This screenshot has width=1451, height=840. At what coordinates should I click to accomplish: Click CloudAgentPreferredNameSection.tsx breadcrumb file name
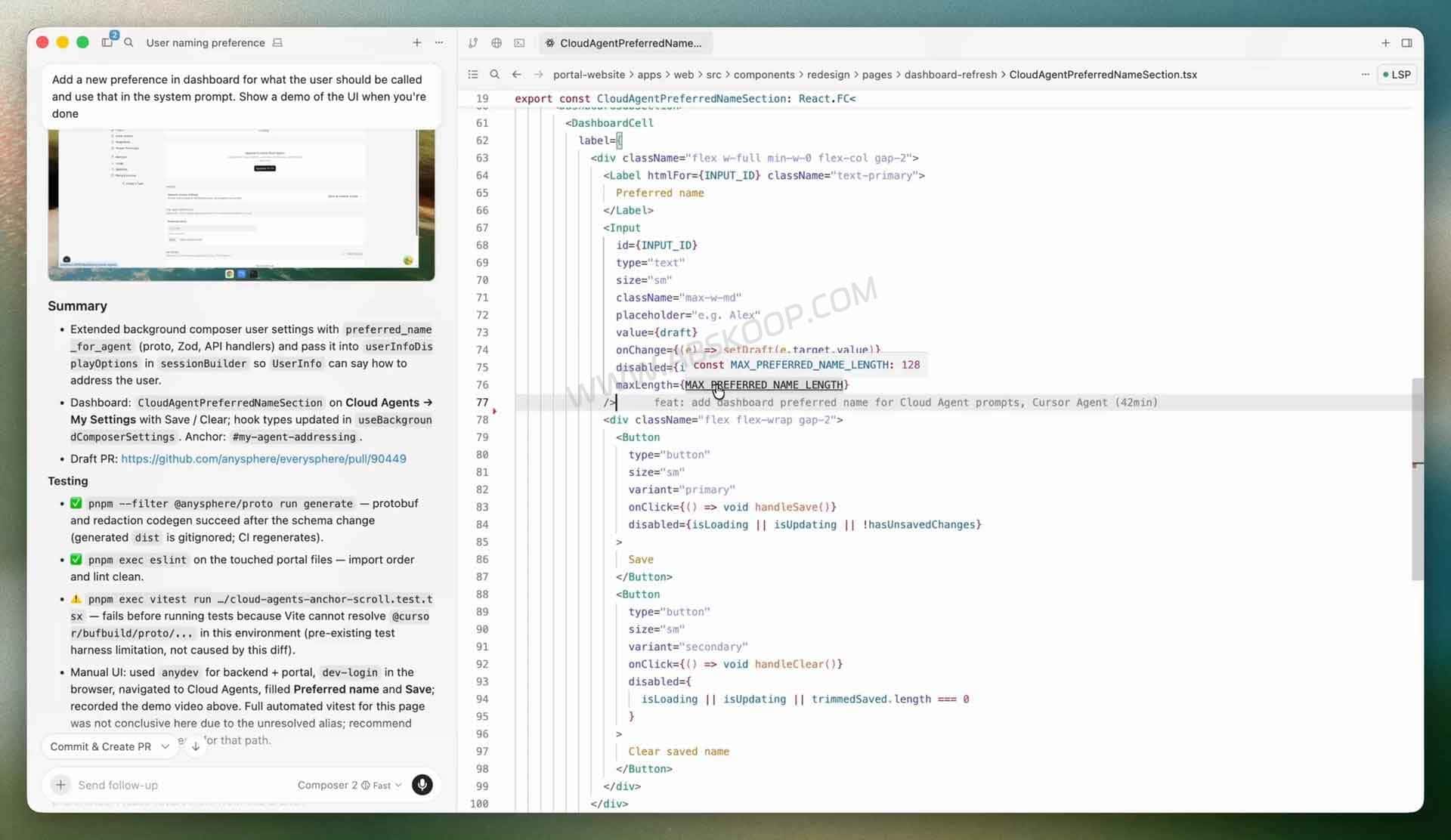(1103, 74)
